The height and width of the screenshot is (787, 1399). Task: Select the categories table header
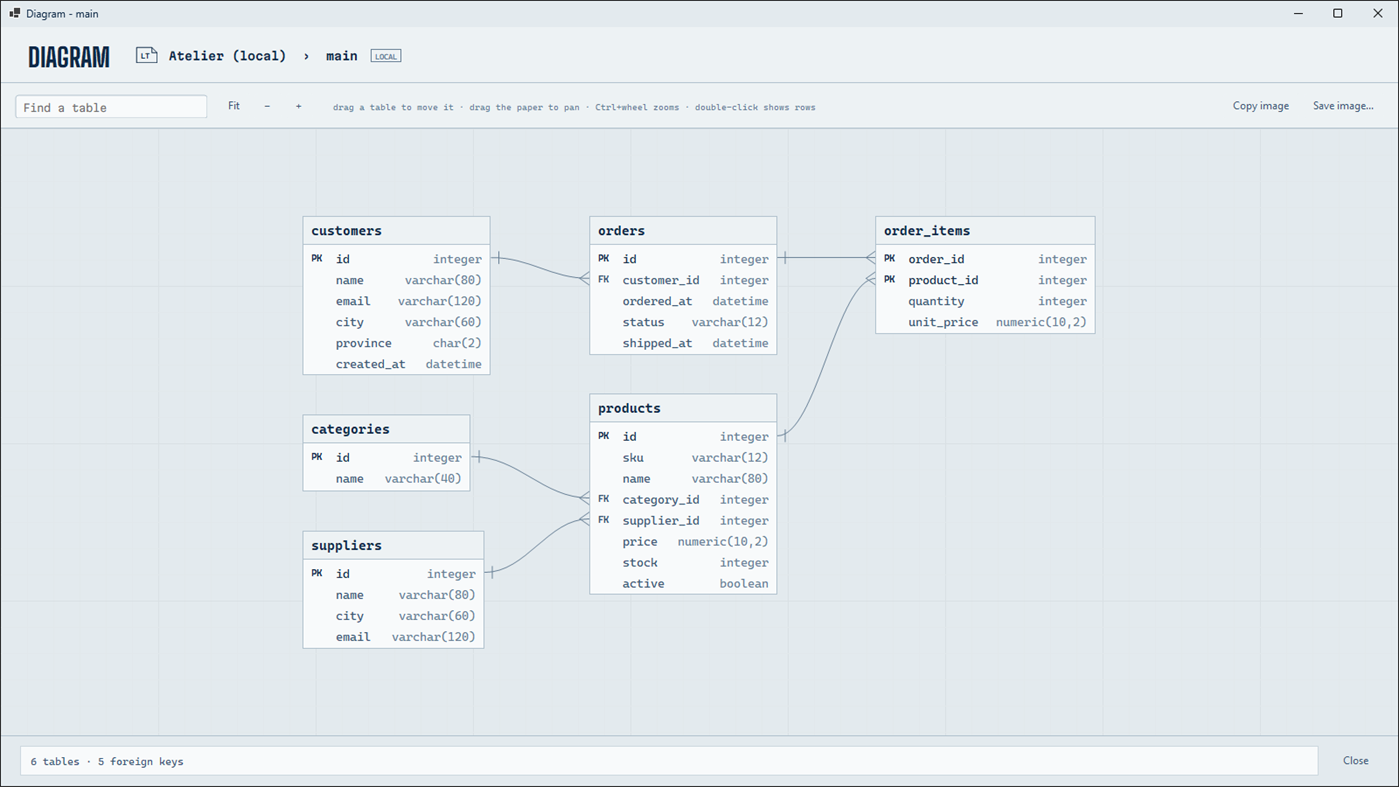click(386, 429)
